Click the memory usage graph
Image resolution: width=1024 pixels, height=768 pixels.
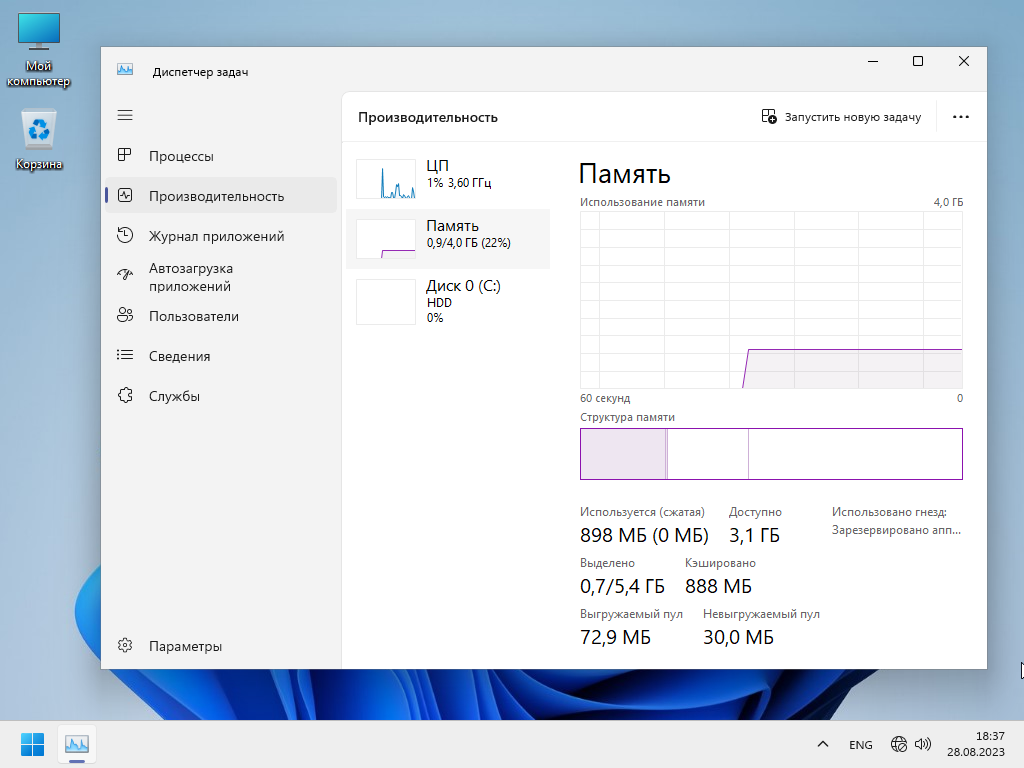click(x=771, y=300)
